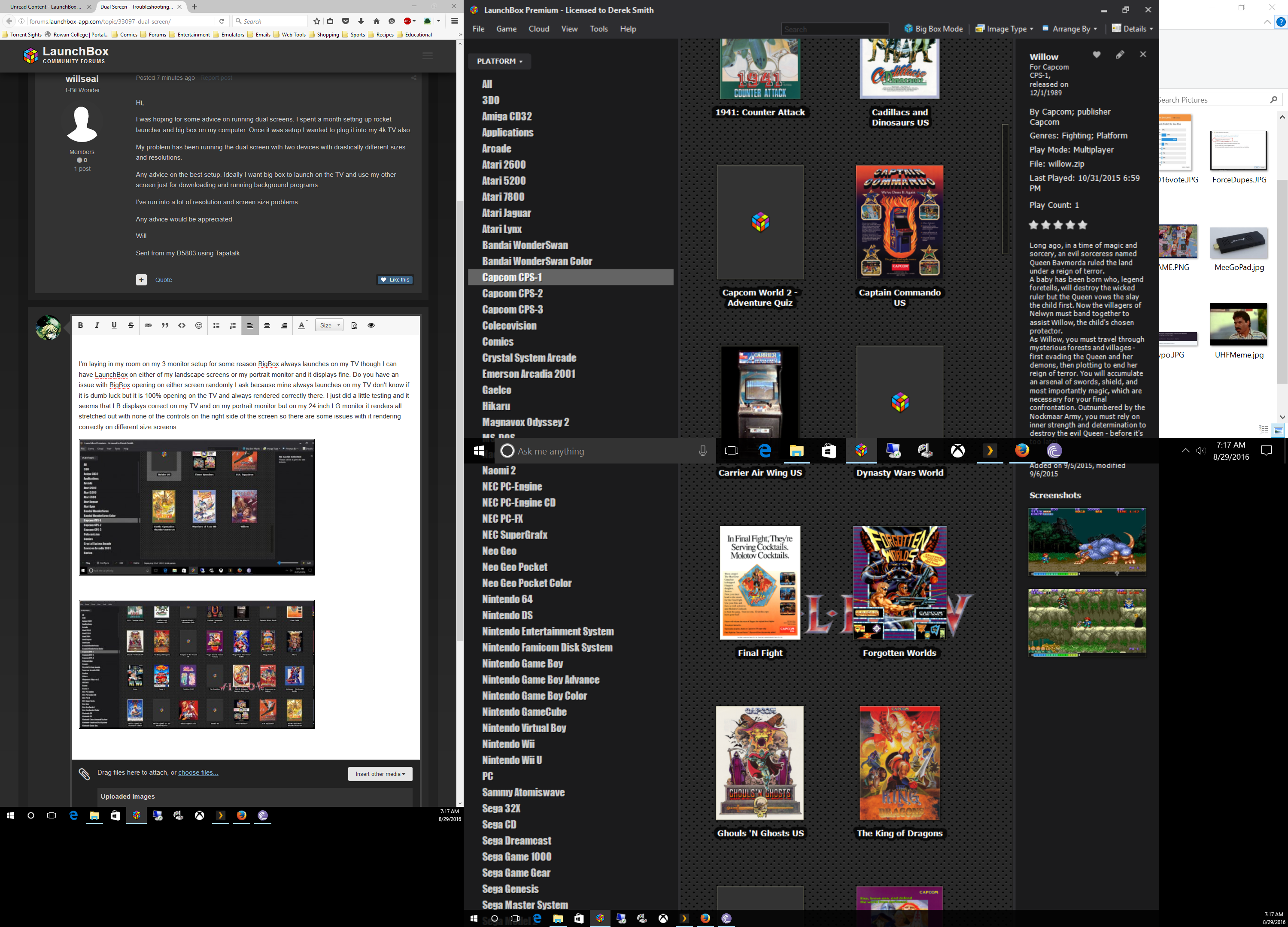Screen dimensions: 1288x927
Task: Select the Captain Commando US box art
Action: coord(899,222)
